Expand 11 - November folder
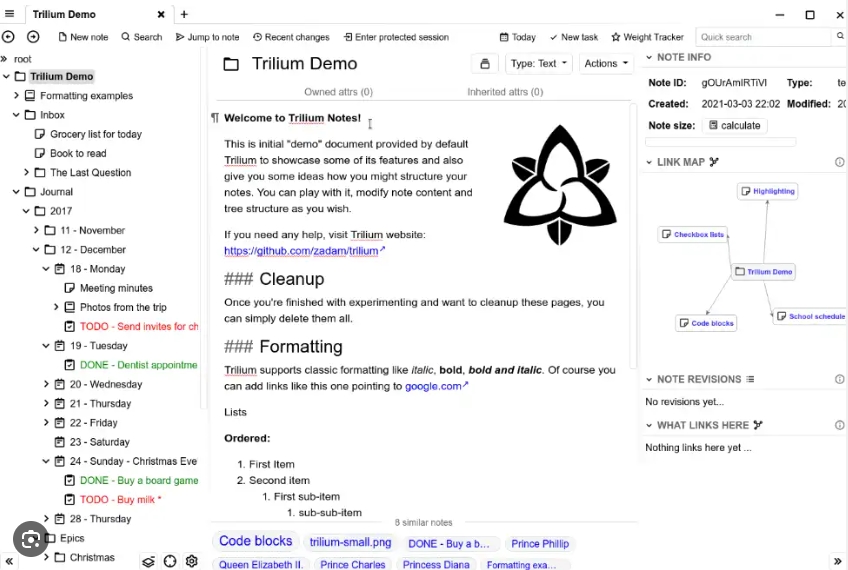Viewport: 848px width, 570px height. coord(36,230)
